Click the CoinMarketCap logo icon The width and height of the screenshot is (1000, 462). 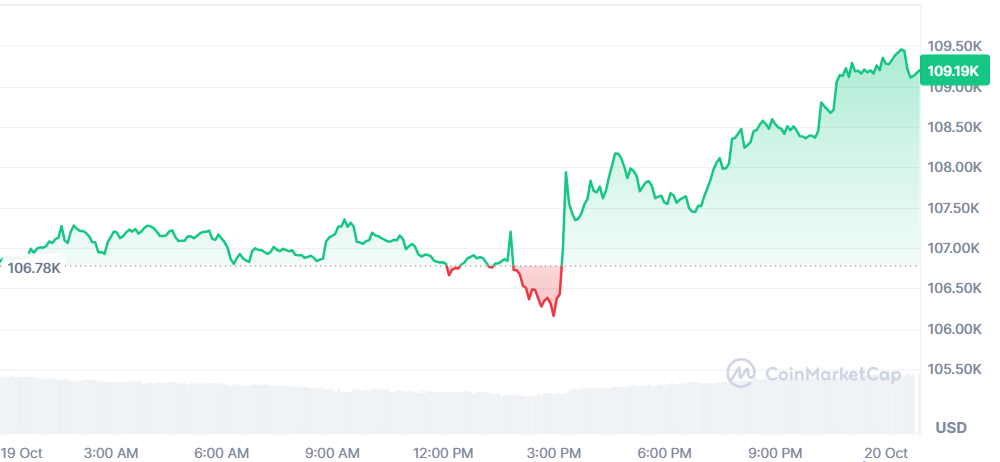click(741, 374)
